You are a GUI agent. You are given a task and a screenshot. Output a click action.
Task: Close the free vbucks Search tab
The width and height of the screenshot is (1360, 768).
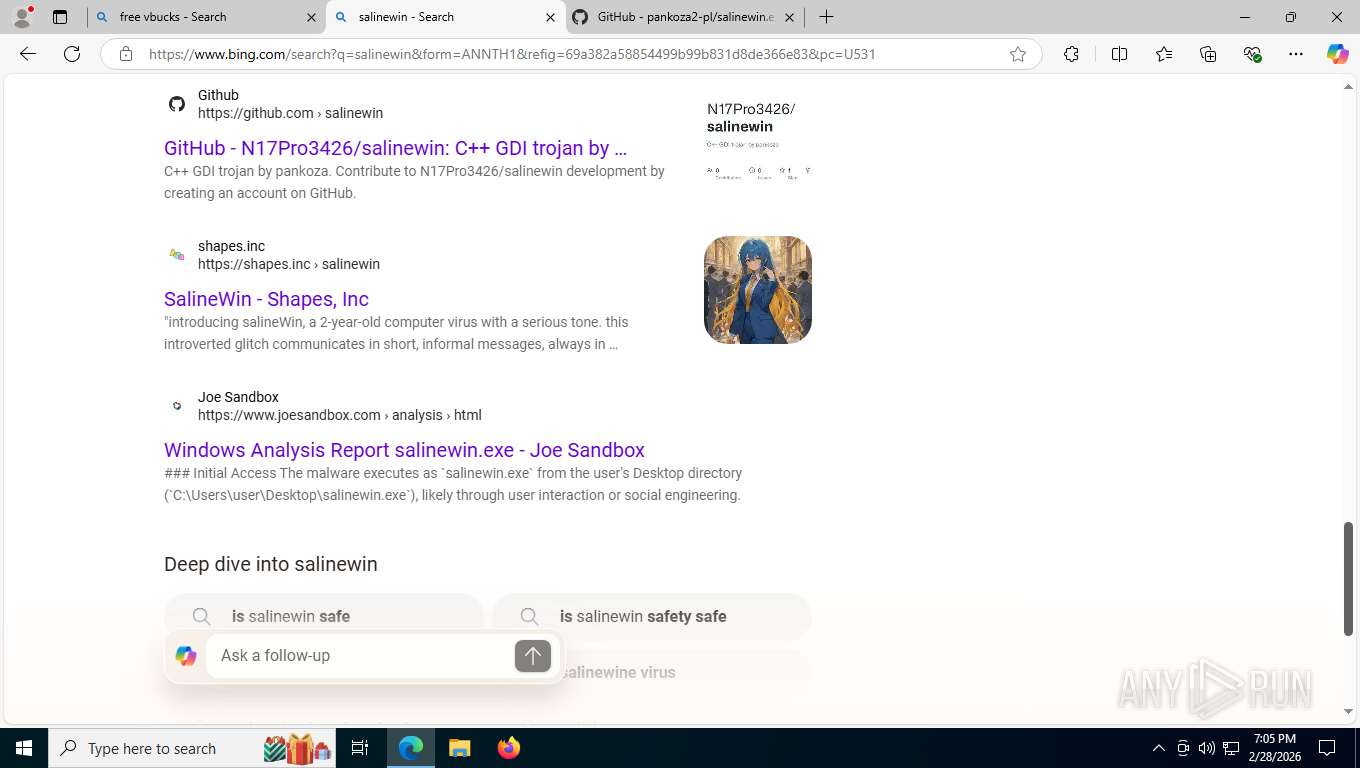(x=311, y=17)
